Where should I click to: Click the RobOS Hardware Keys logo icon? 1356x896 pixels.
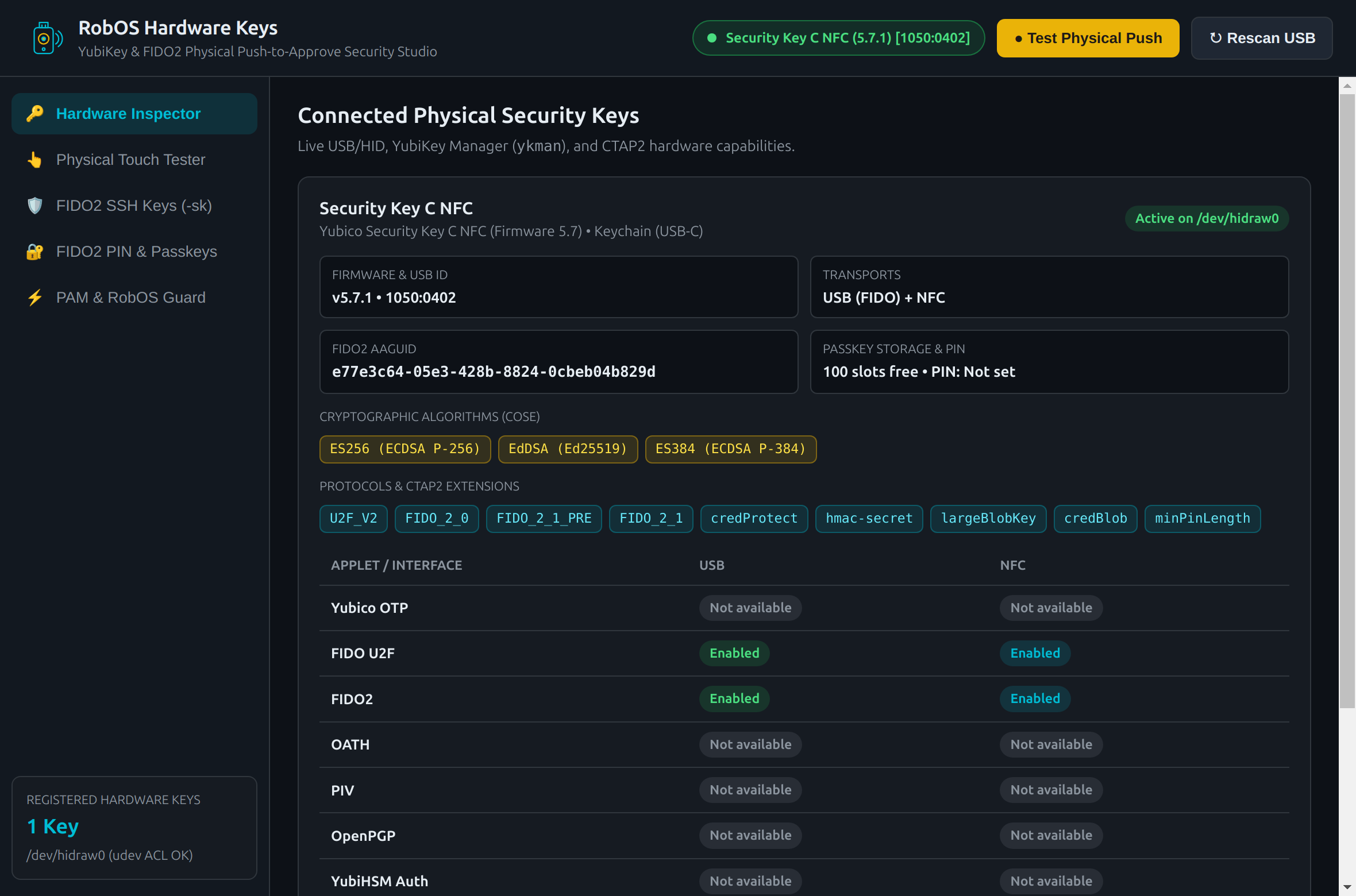click(47, 38)
